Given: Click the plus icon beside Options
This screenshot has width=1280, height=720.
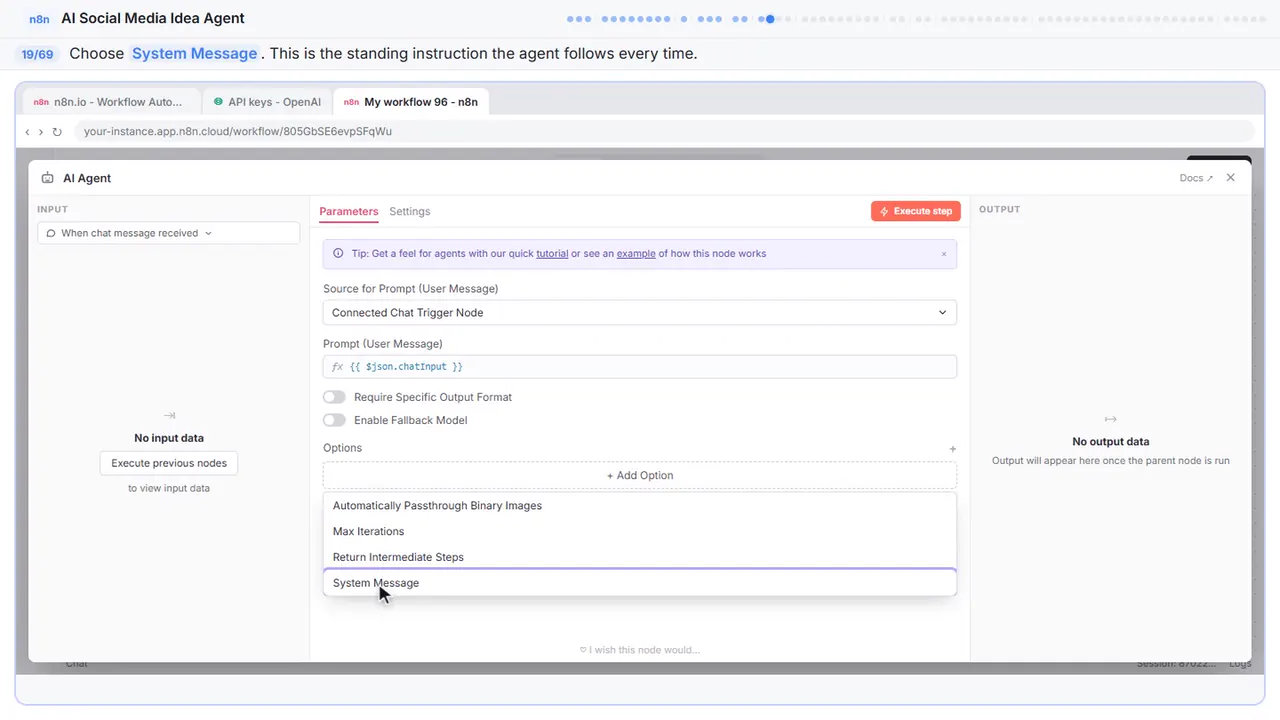Looking at the screenshot, I should (952, 449).
